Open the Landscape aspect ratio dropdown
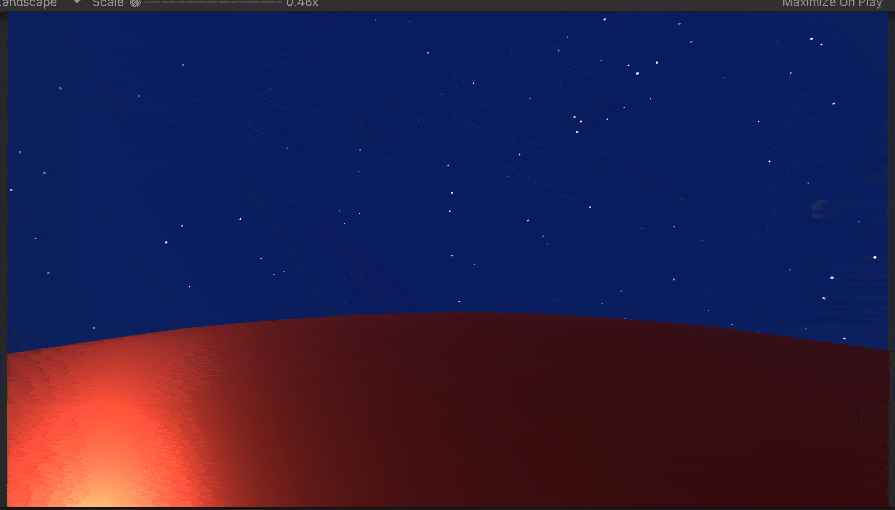Screen dimensions: 895x510 click(x=41, y=3)
